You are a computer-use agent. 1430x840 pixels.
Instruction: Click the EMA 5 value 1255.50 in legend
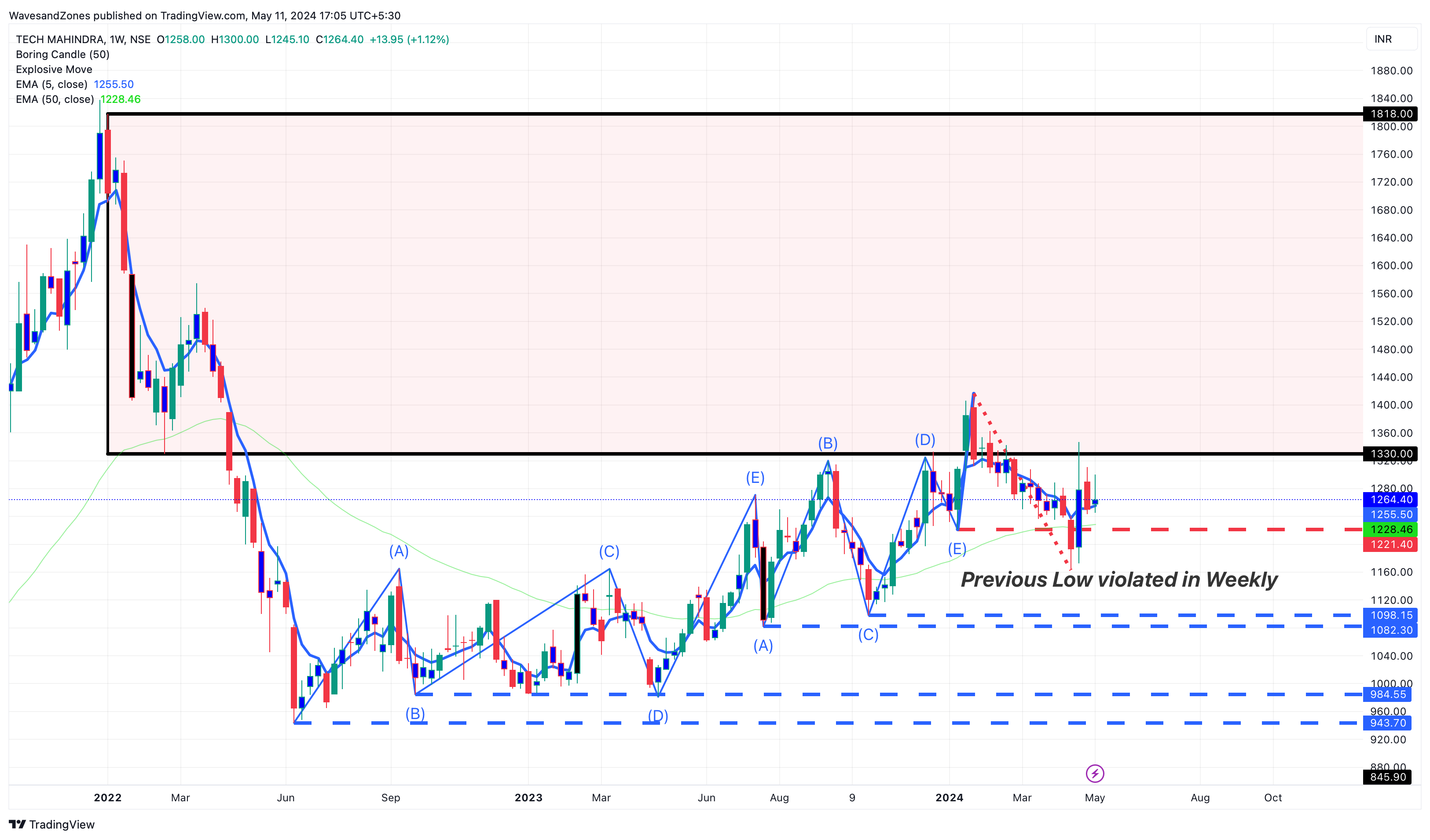click(x=114, y=84)
